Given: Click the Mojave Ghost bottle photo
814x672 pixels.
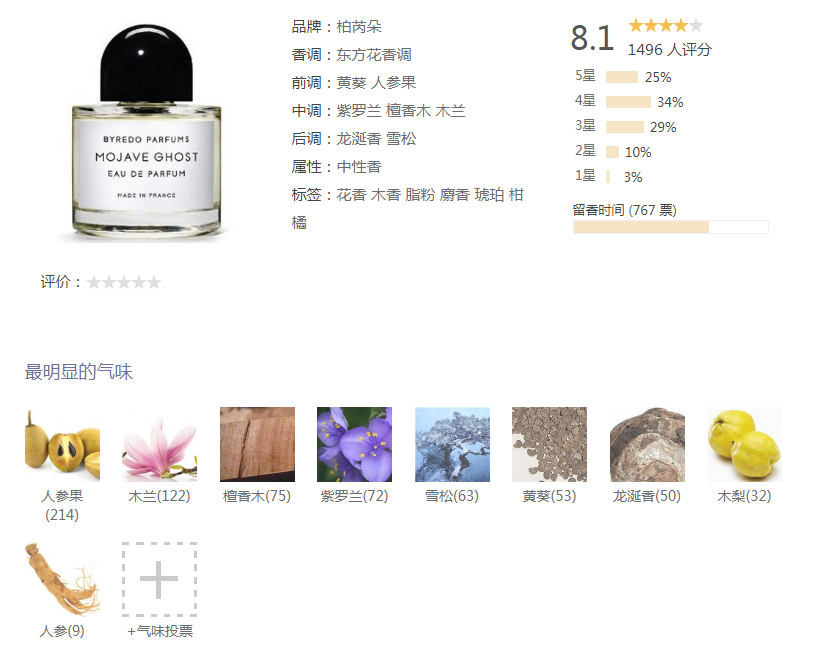Looking at the screenshot, I should pos(146,133).
